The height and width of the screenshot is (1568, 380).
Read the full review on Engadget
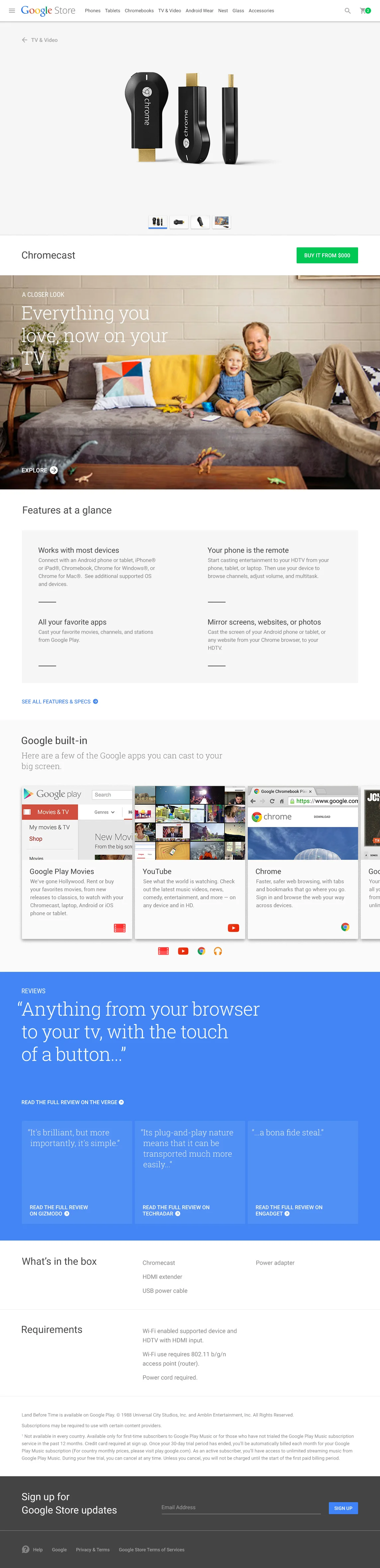(289, 1210)
